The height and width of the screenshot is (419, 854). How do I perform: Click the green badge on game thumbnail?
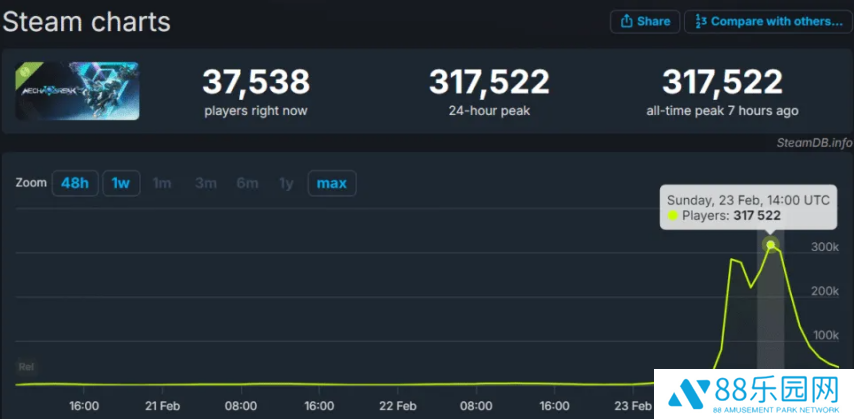(27, 72)
